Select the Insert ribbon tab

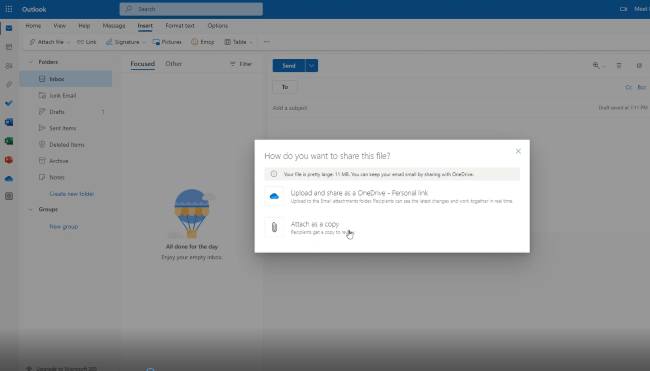[145, 26]
